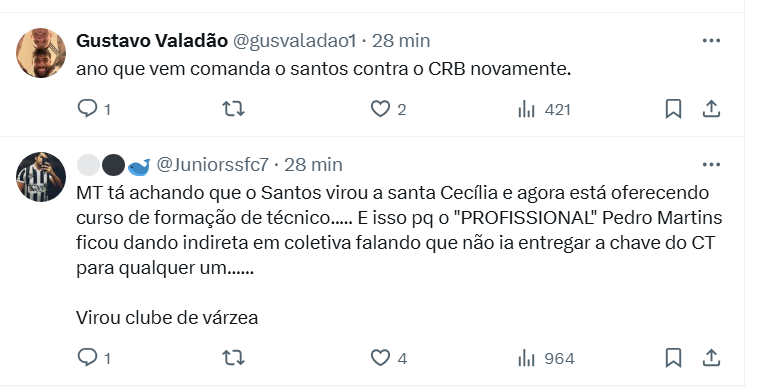Image resolution: width=768 pixels, height=387 pixels.
Task: Visit the @gusvaladao1 handle link
Action: [x=294, y=41]
